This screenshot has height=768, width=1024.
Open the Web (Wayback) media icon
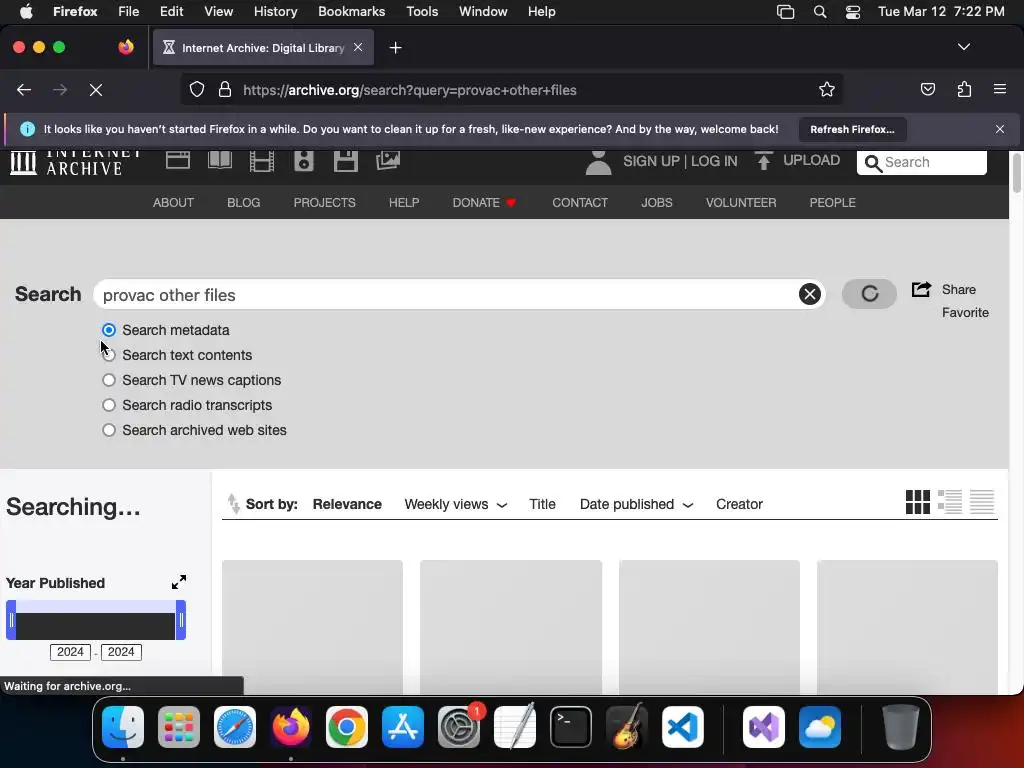pyautogui.click(x=178, y=160)
